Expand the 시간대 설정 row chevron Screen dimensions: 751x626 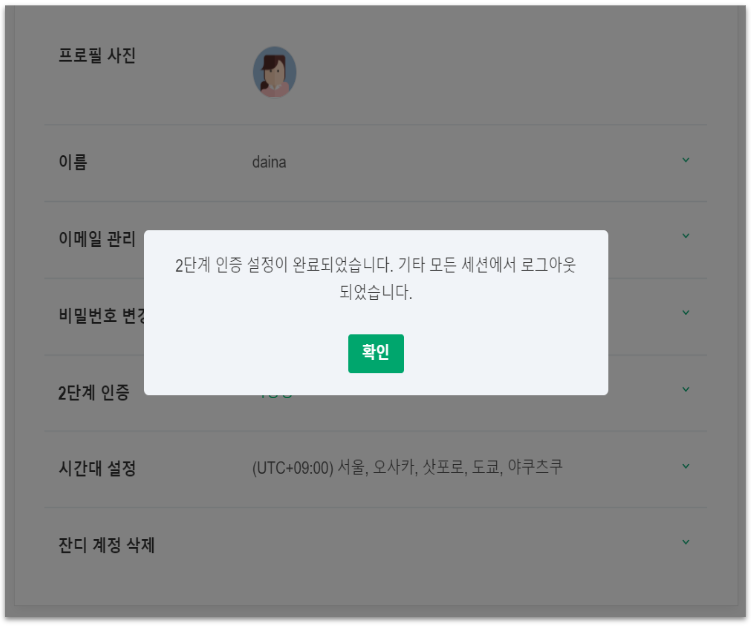(x=685, y=466)
